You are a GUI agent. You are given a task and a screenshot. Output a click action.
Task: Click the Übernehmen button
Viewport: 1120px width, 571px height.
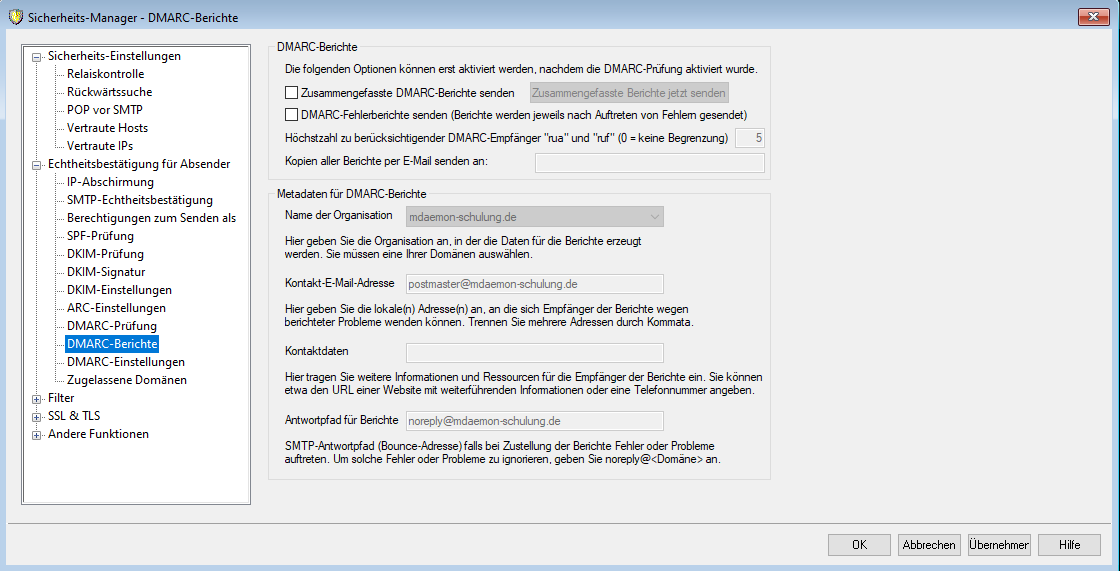tap(998, 545)
